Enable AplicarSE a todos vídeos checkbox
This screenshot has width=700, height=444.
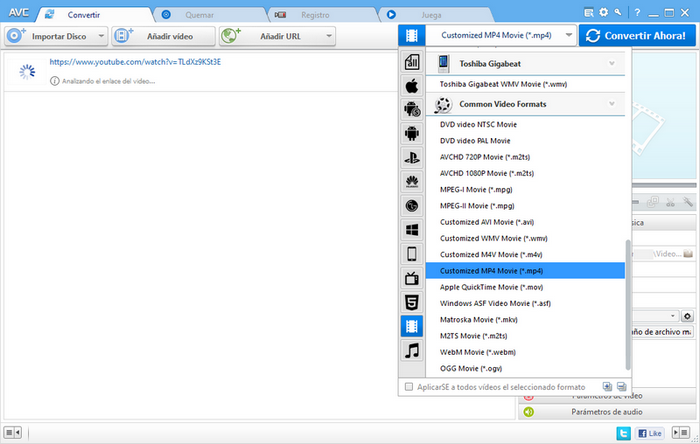(408, 386)
